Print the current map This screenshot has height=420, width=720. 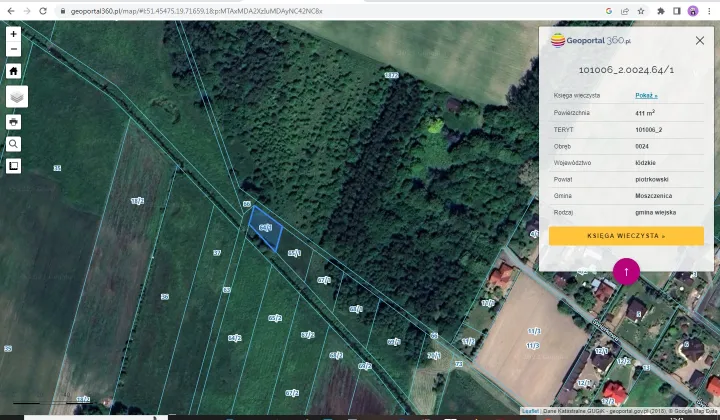[x=13, y=122]
